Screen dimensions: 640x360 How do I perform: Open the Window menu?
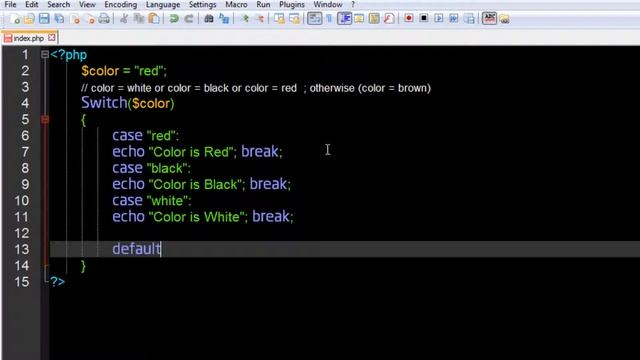(x=328, y=5)
